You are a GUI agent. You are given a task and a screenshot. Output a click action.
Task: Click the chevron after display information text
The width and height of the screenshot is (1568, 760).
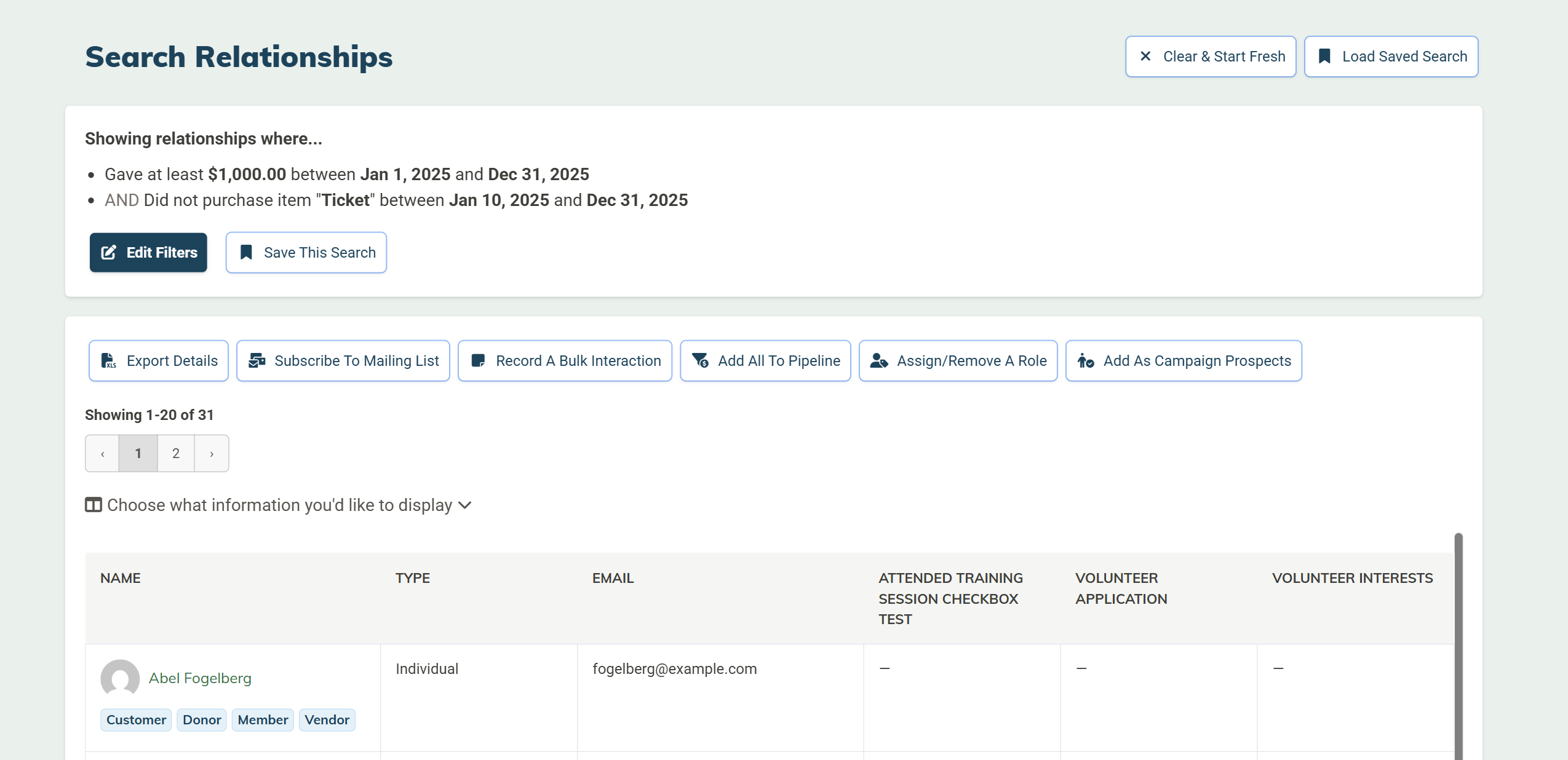[465, 505]
